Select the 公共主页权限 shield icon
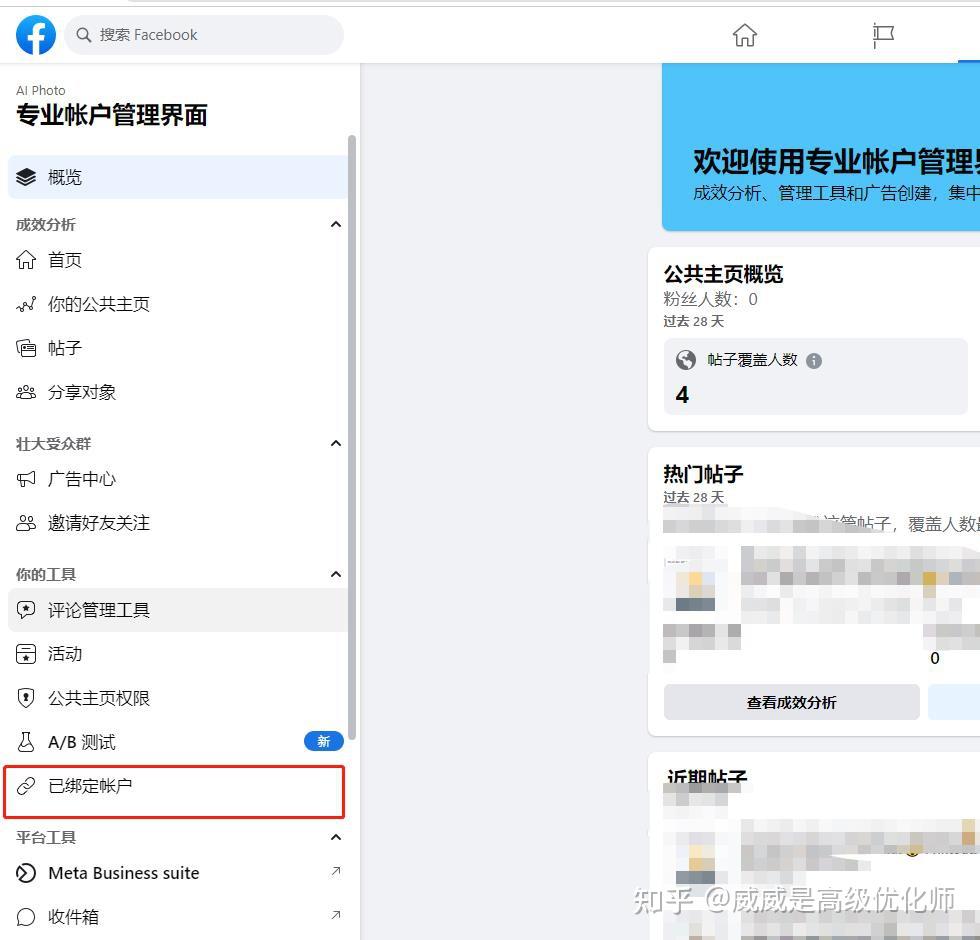 (x=27, y=698)
